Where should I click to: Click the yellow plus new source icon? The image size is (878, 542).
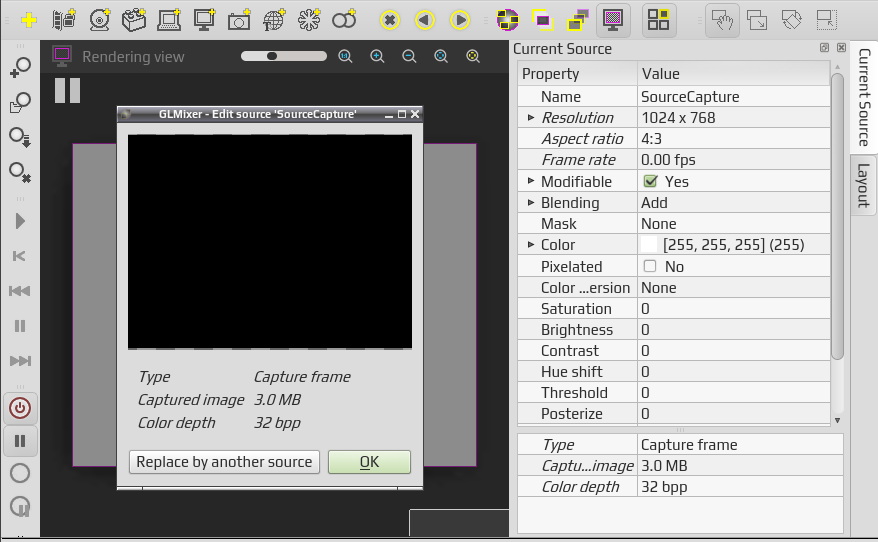[x=29, y=21]
